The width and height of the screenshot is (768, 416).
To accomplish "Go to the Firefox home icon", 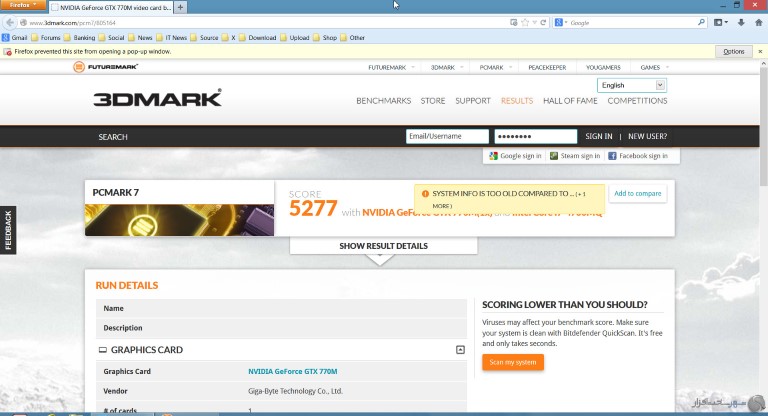I will click(759, 23).
